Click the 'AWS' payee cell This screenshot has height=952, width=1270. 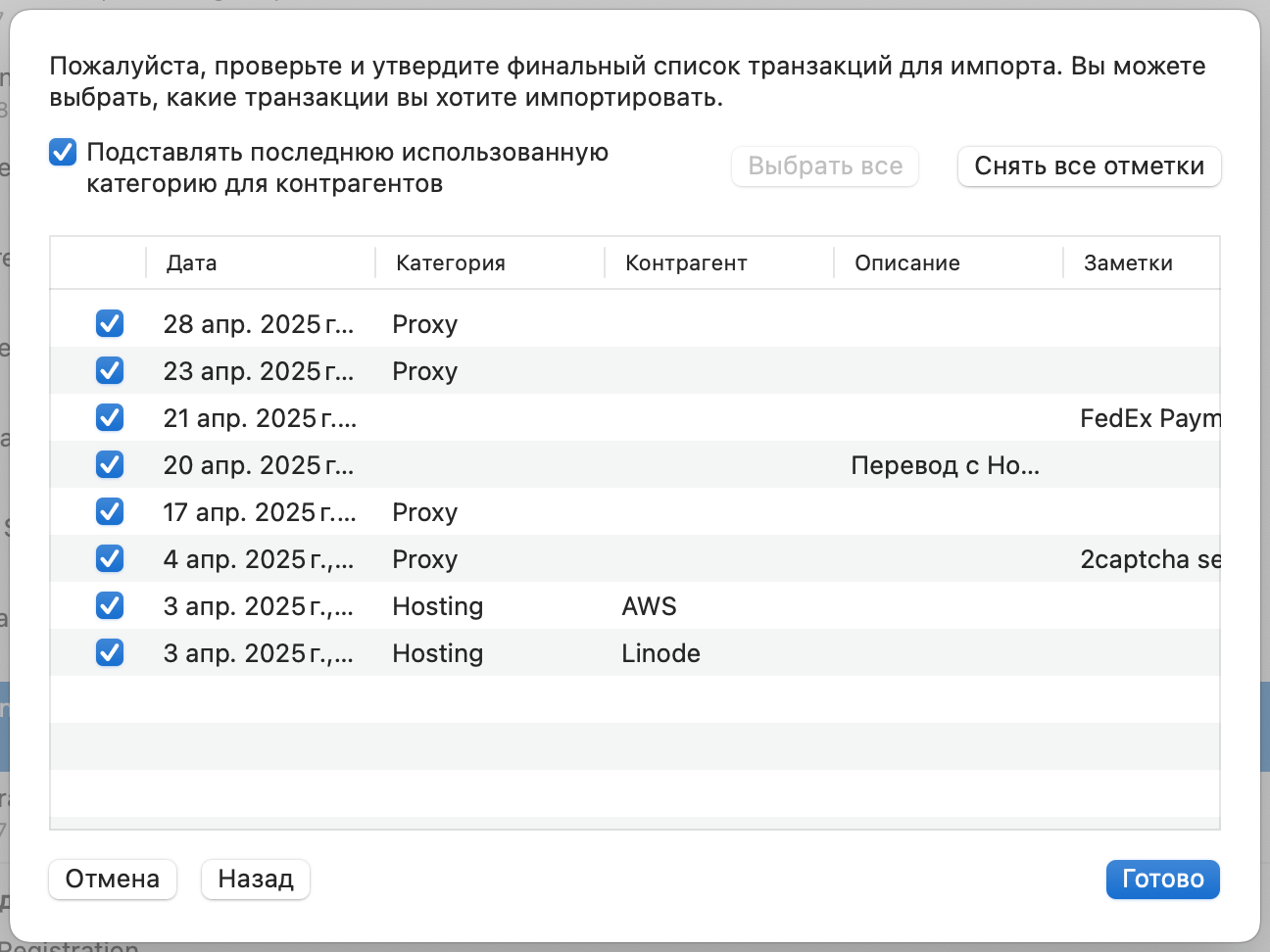click(x=649, y=606)
